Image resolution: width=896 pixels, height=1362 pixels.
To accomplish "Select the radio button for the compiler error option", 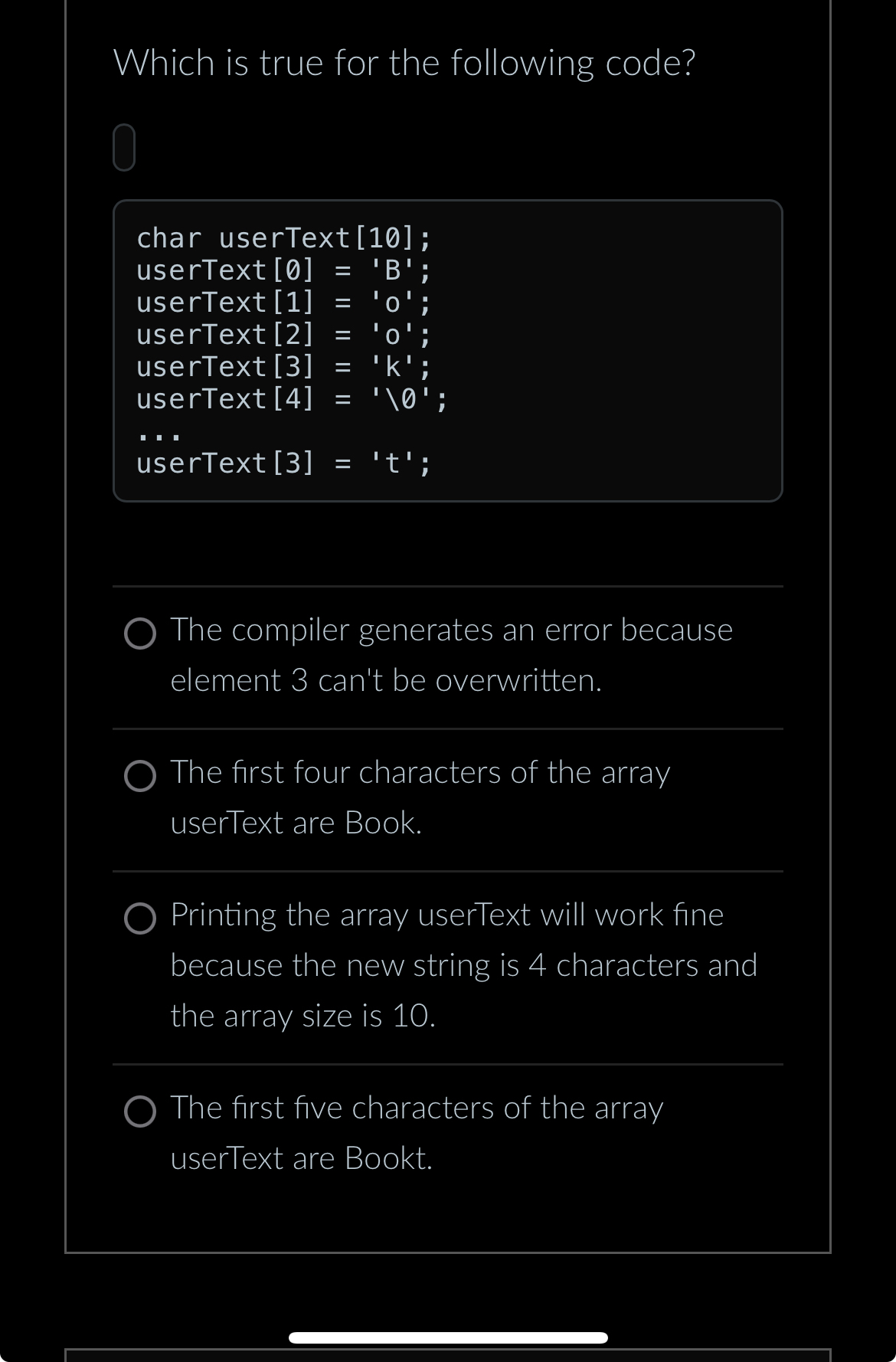I will [x=142, y=634].
